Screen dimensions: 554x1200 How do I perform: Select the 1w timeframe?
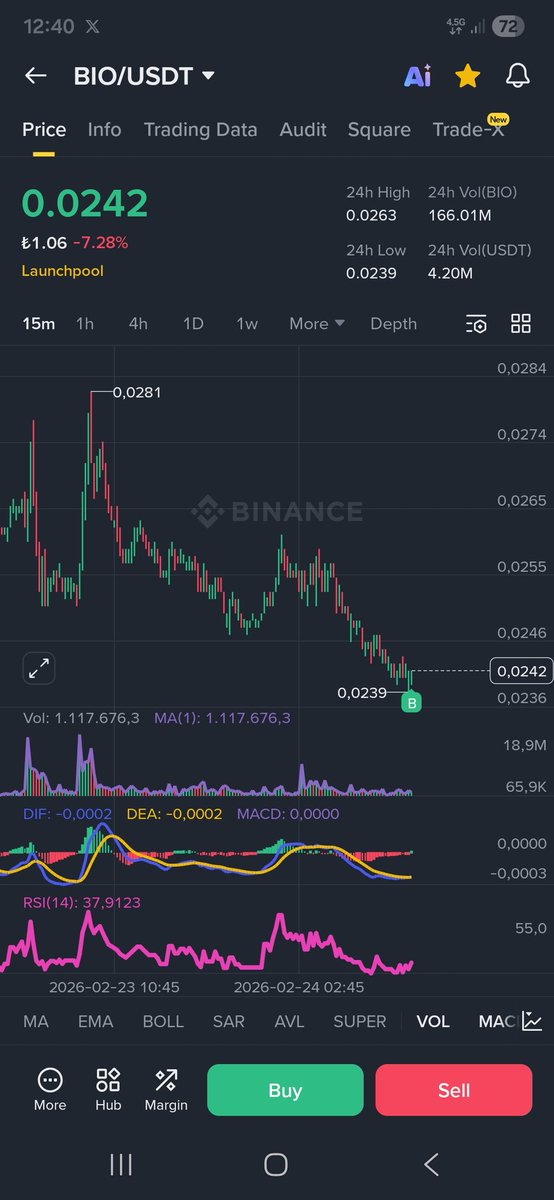pos(247,323)
